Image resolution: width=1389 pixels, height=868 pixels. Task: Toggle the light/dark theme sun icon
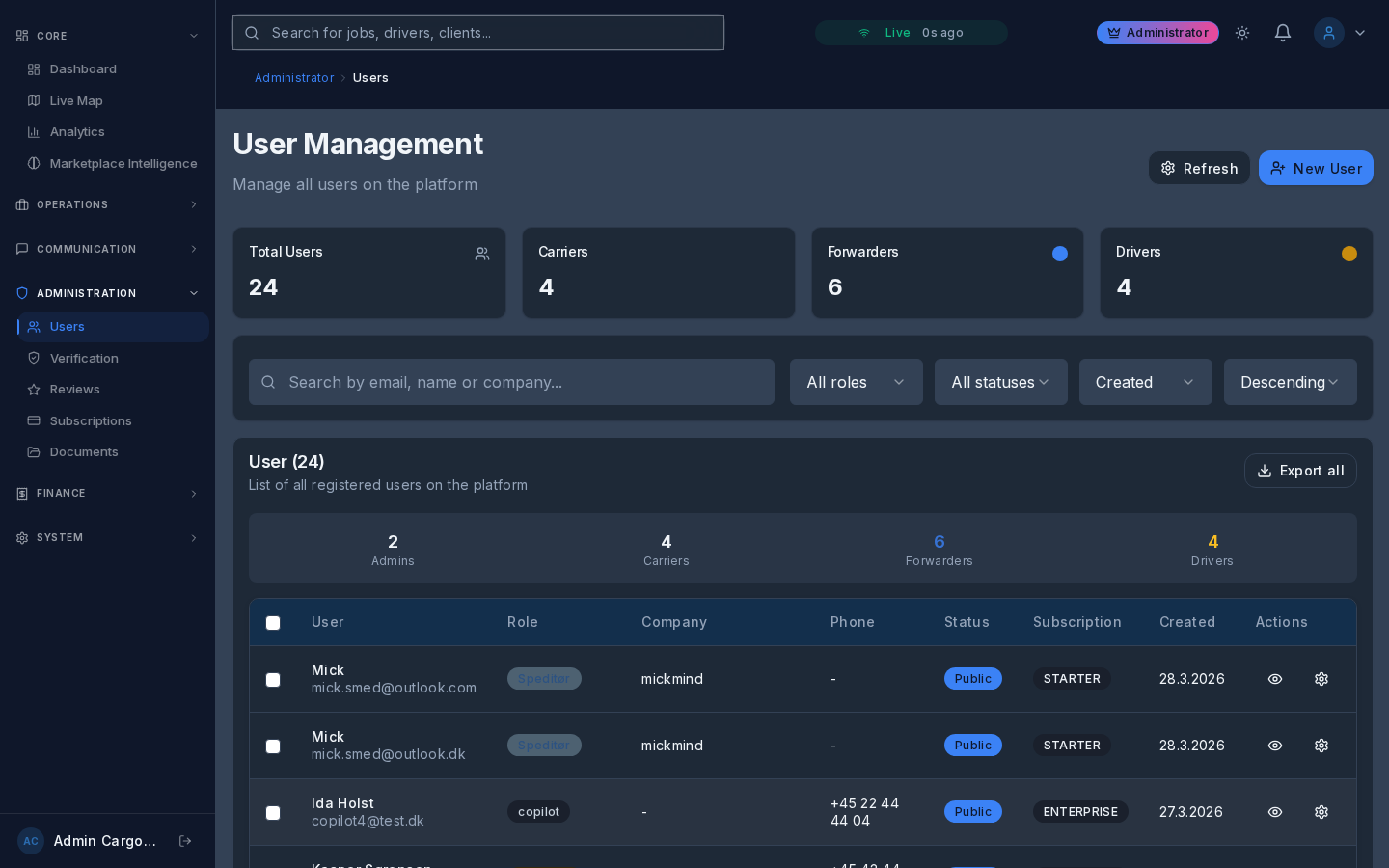click(x=1242, y=33)
